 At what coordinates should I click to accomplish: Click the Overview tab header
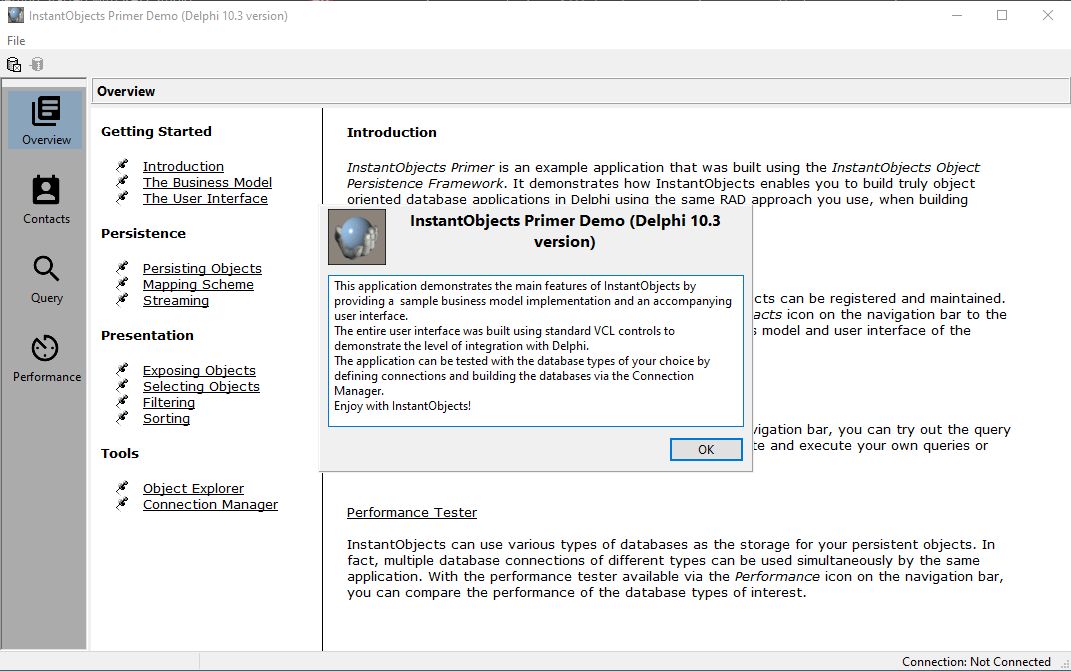(125, 91)
